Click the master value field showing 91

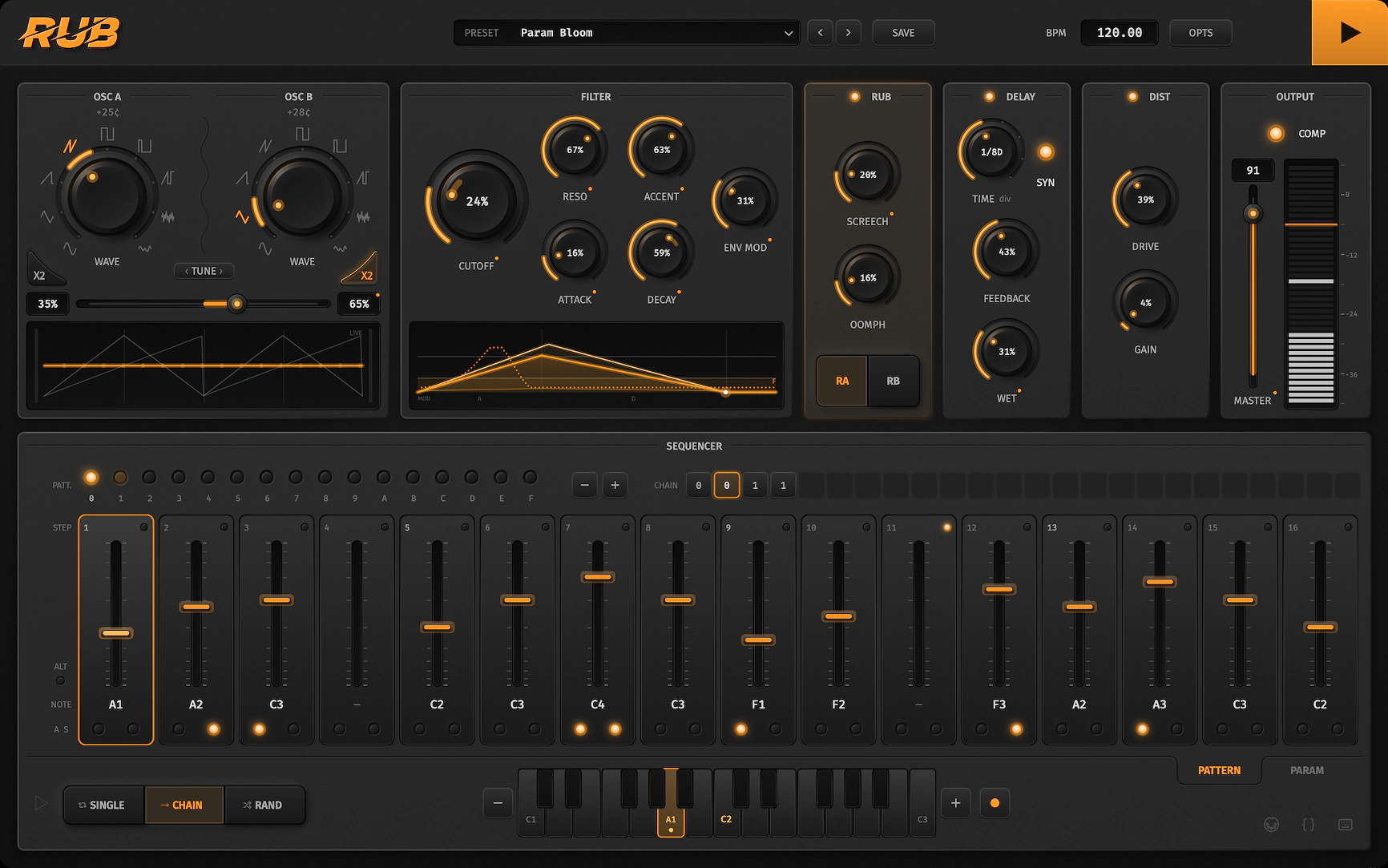pos(1253,171)
